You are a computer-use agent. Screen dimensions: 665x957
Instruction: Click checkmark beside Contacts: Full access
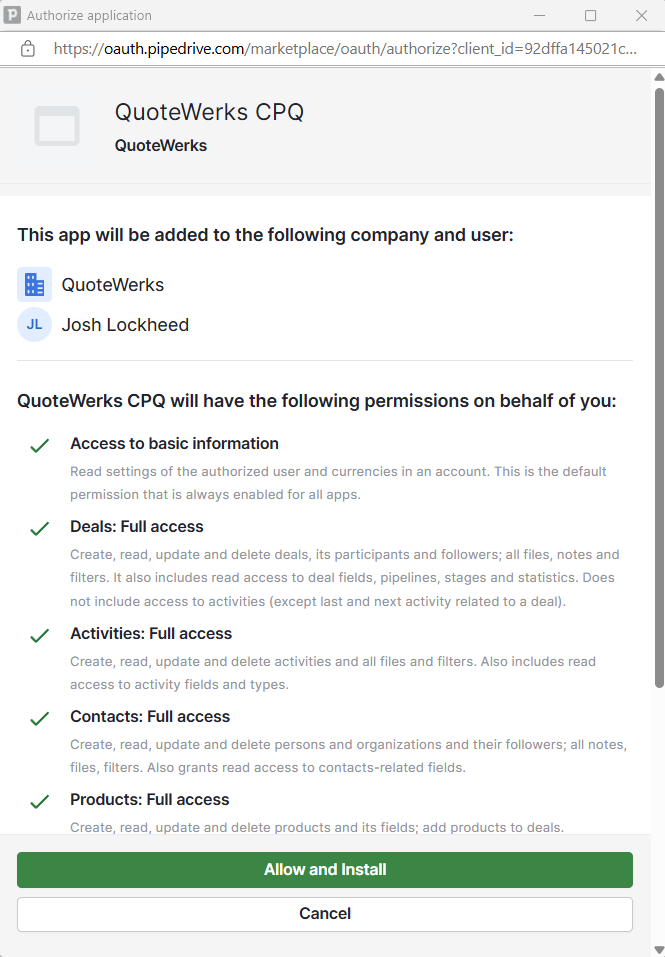40,718
